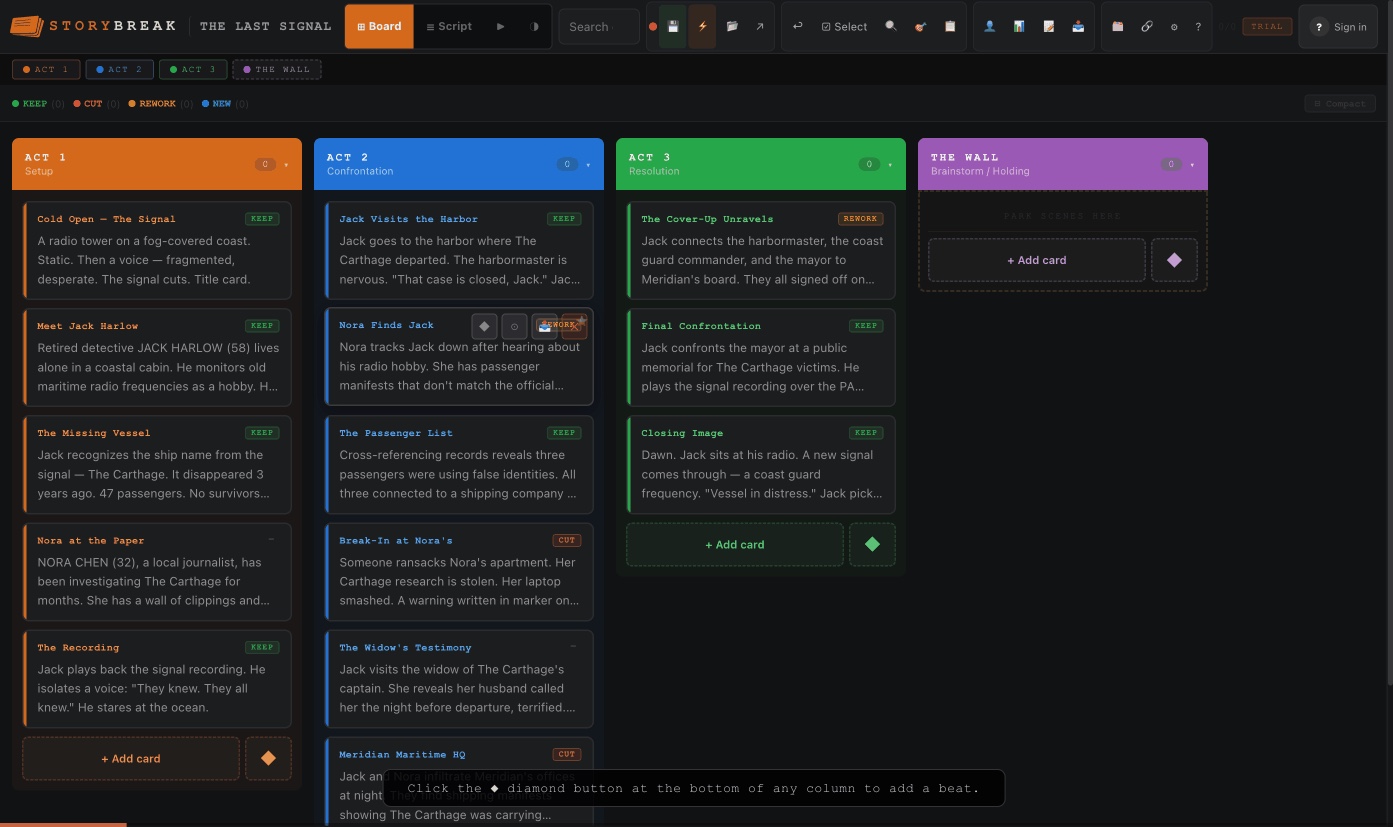Click the clipboard icon in toolbar
The height and width of the screenshot is (827, 1393).
pyautogui.click(x=950, y=27)
